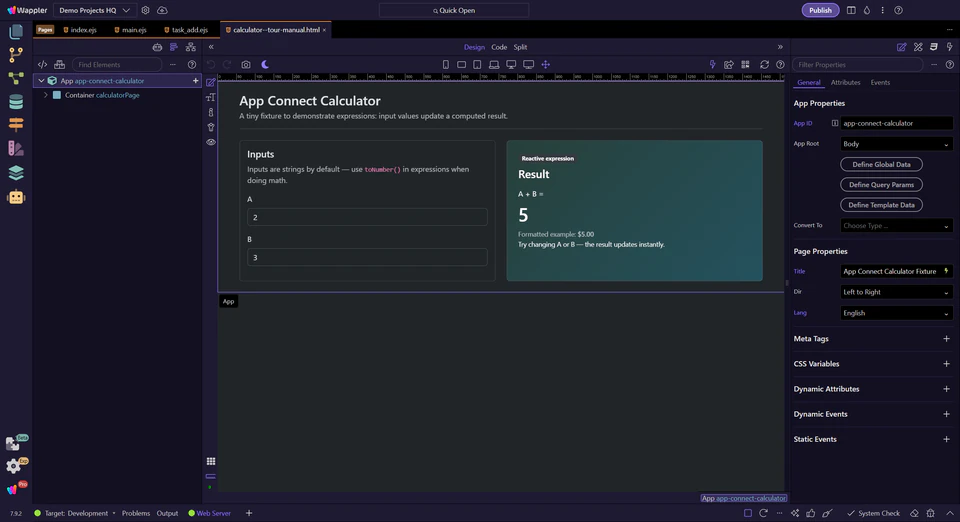Viewport: 960px width, 522px height.
Task: Open the task_add.ejs file tab
Action: 186,29
